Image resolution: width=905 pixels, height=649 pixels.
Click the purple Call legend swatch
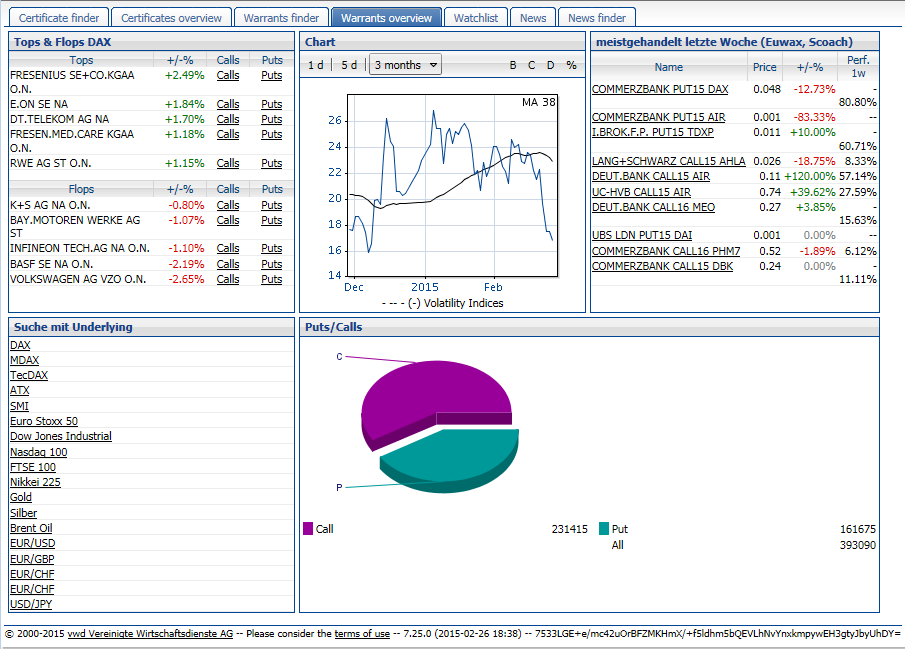point(308,529)
